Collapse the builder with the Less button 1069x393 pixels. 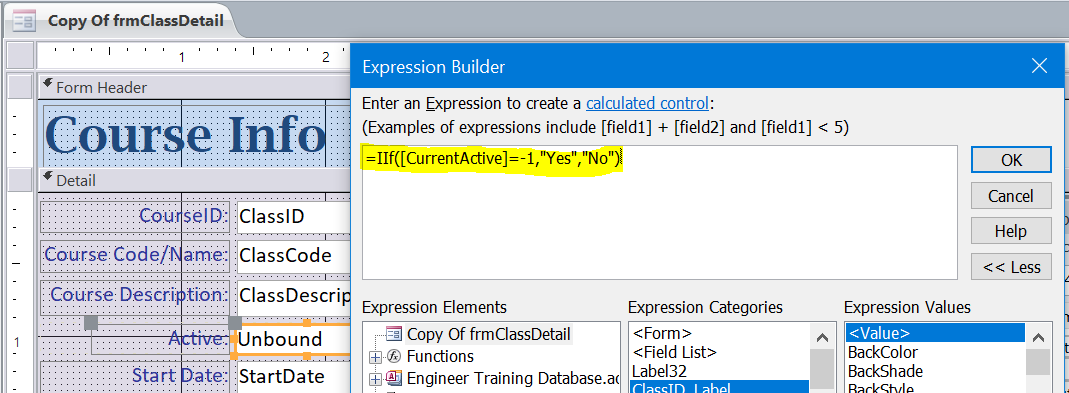coord(1011,267)
